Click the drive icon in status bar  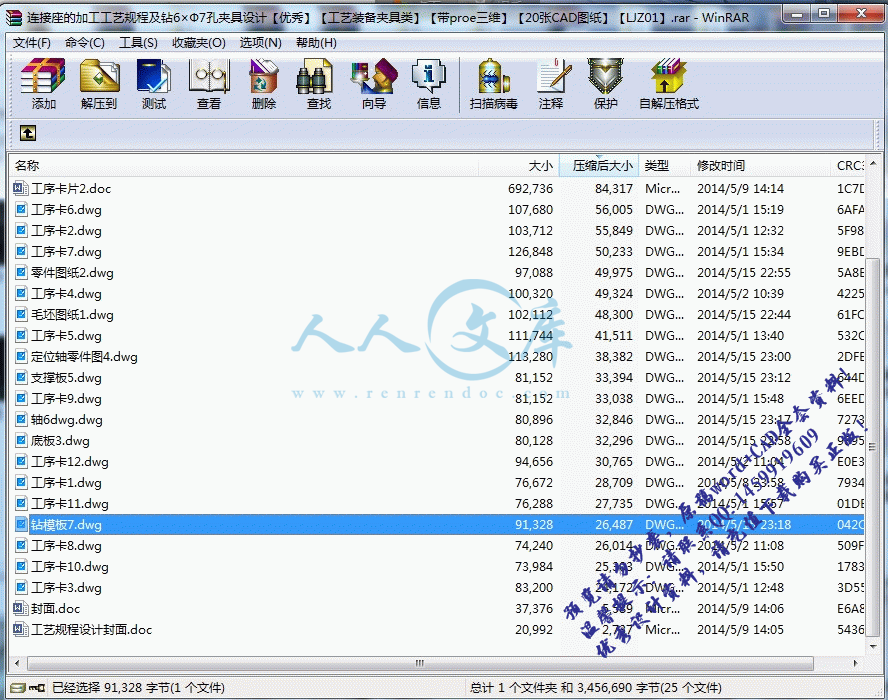coord(18,688)
